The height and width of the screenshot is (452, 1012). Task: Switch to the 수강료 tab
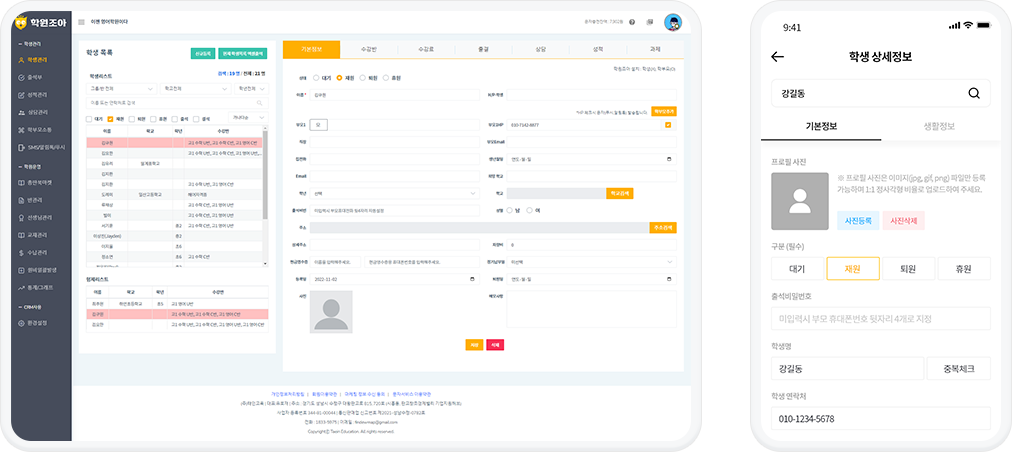point(427,48)
